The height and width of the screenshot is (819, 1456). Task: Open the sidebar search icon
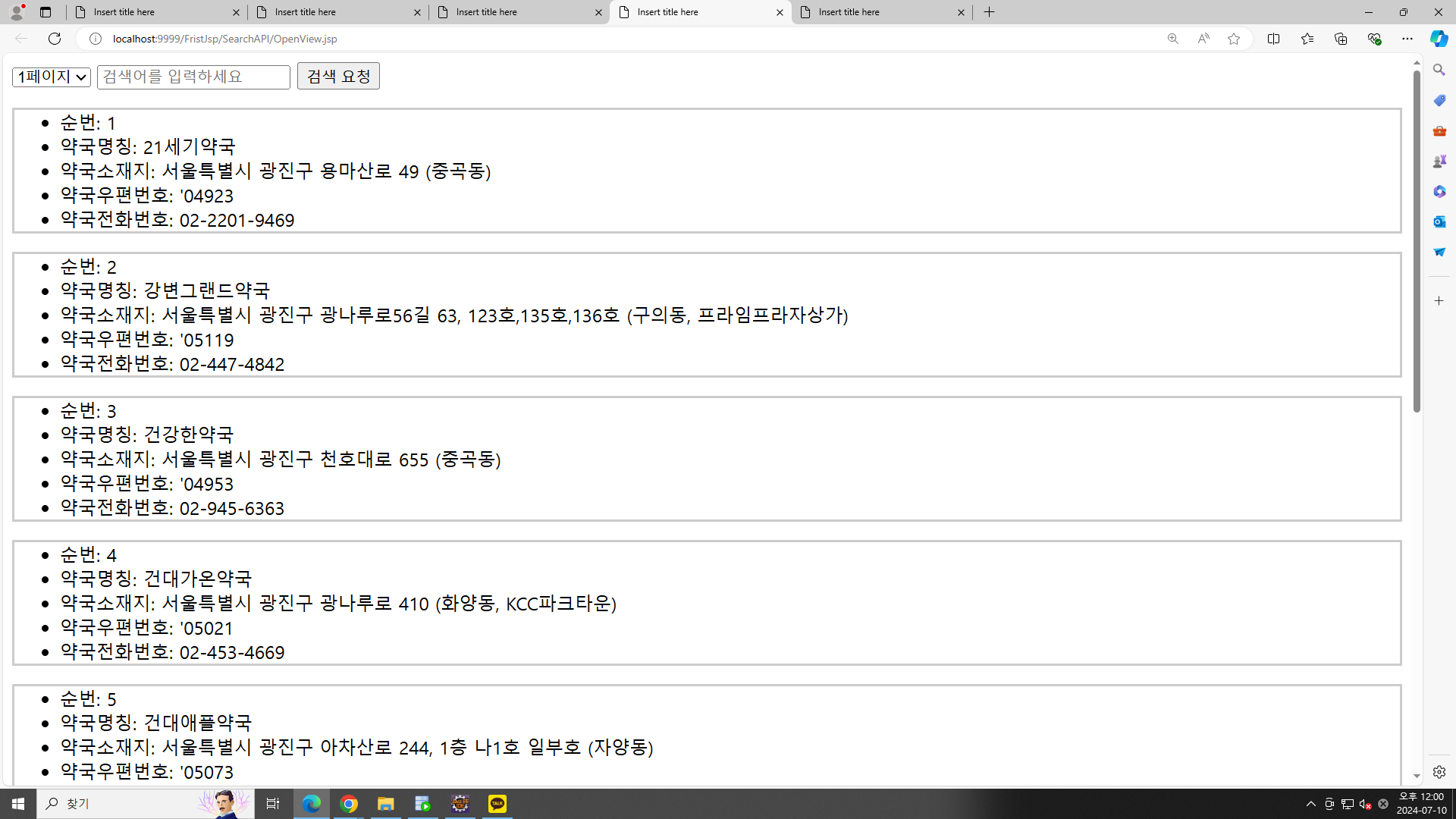pos(1439,70)
